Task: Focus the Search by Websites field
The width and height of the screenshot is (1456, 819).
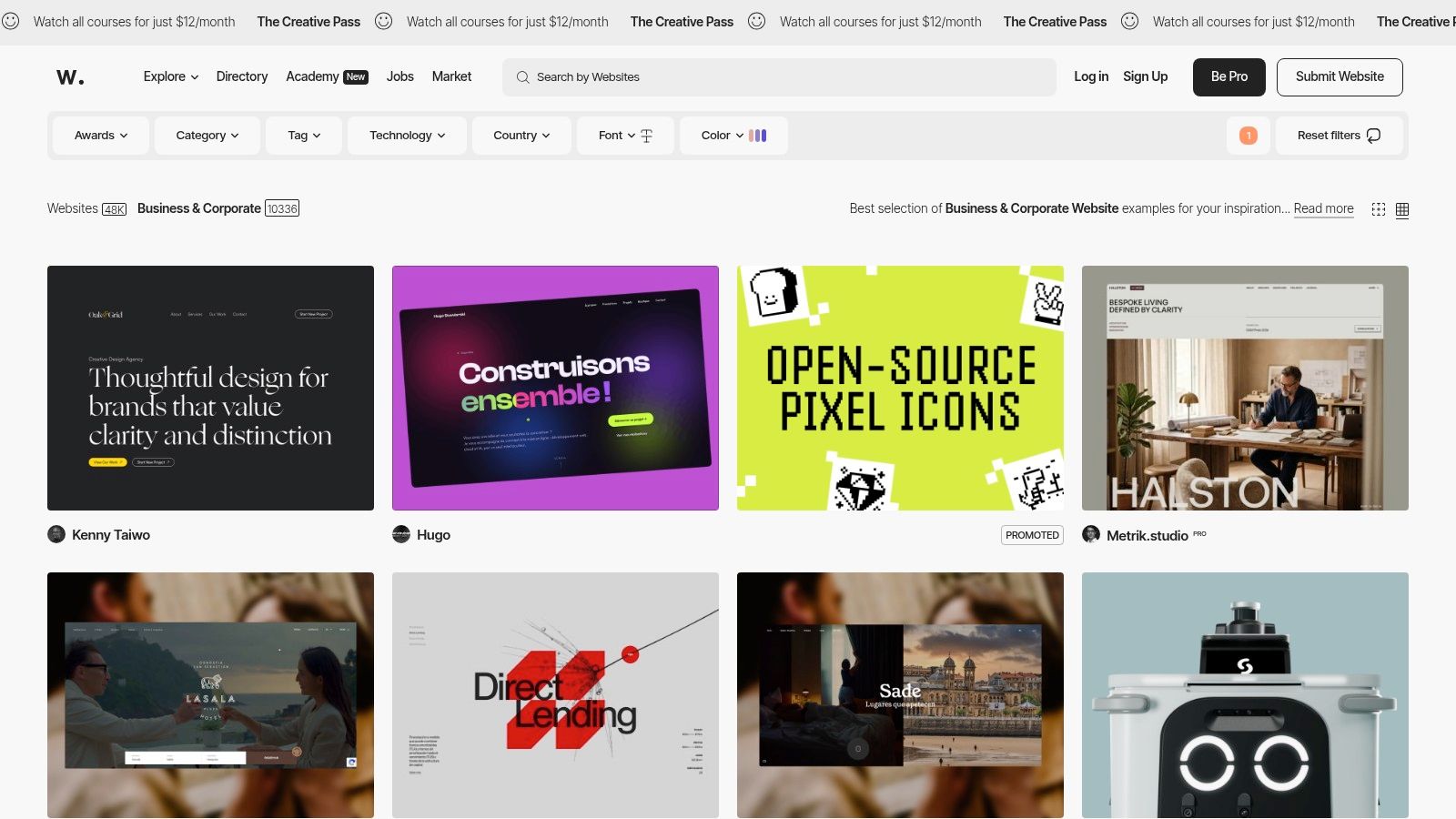Action: pyautogui.click(x=779, y=77)
